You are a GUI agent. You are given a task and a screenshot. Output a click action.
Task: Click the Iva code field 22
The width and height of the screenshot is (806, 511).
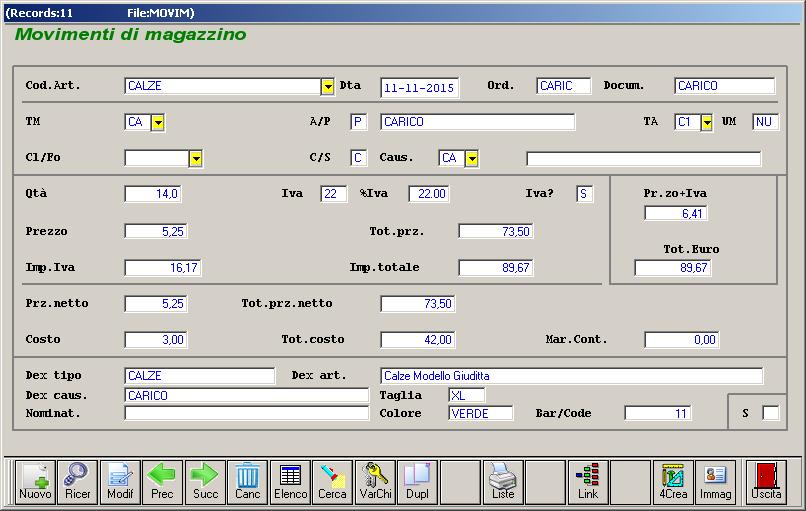334,194
